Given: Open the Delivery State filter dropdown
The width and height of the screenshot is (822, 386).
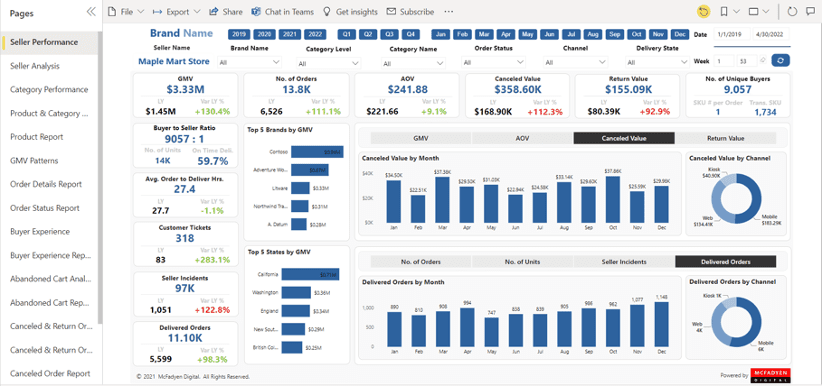Looking at the screenshot, I should tap(657, 62).
